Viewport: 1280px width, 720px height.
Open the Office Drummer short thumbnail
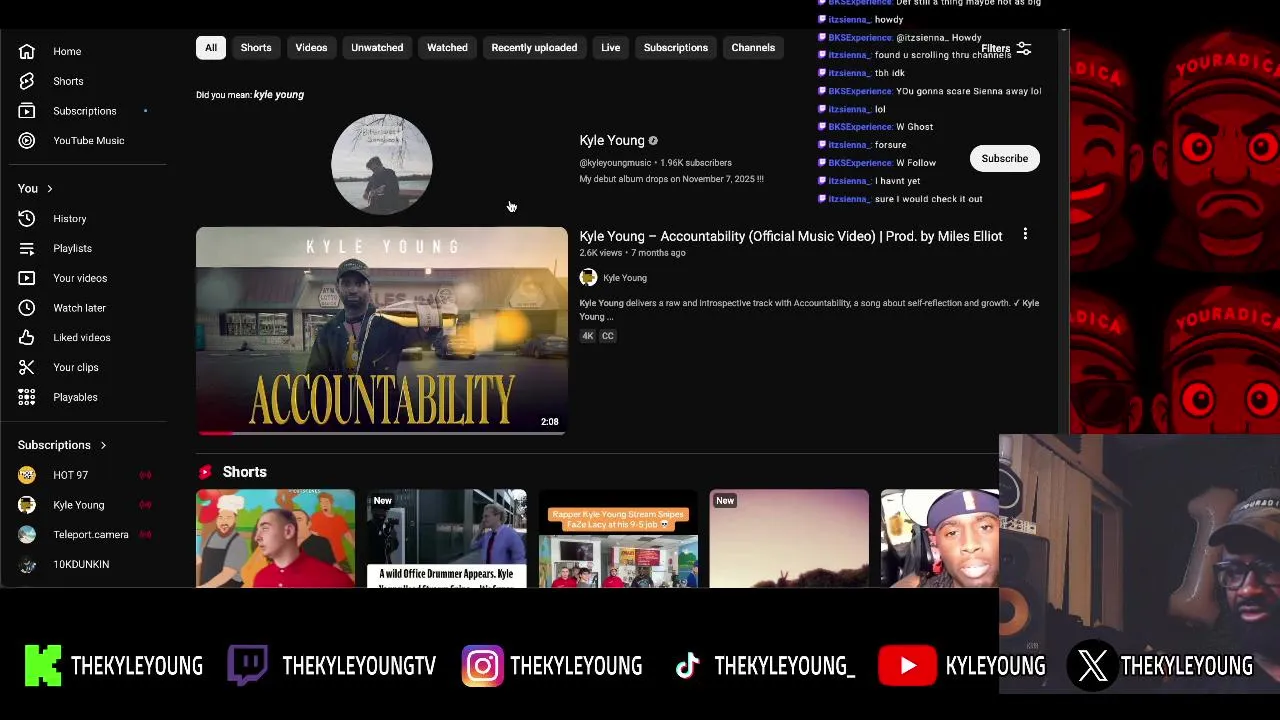coord(447,538)
